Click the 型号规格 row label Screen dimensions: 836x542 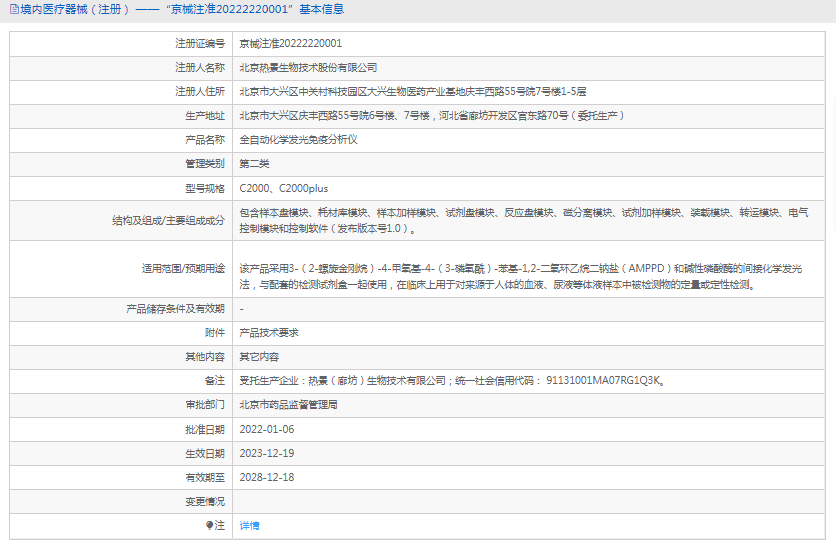205,189
